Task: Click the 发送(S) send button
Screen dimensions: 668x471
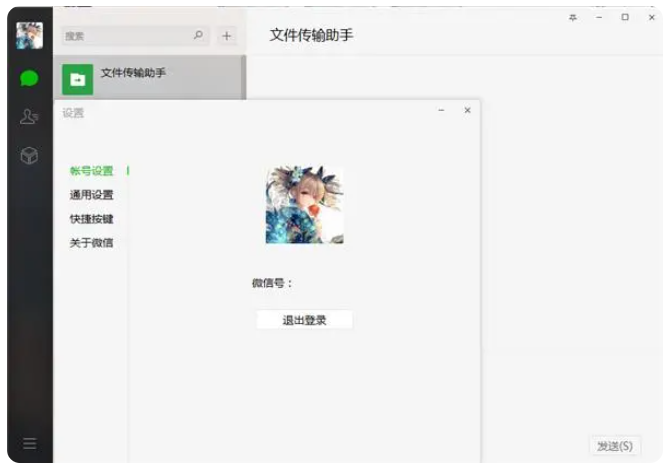Action: tap(614, 446)
